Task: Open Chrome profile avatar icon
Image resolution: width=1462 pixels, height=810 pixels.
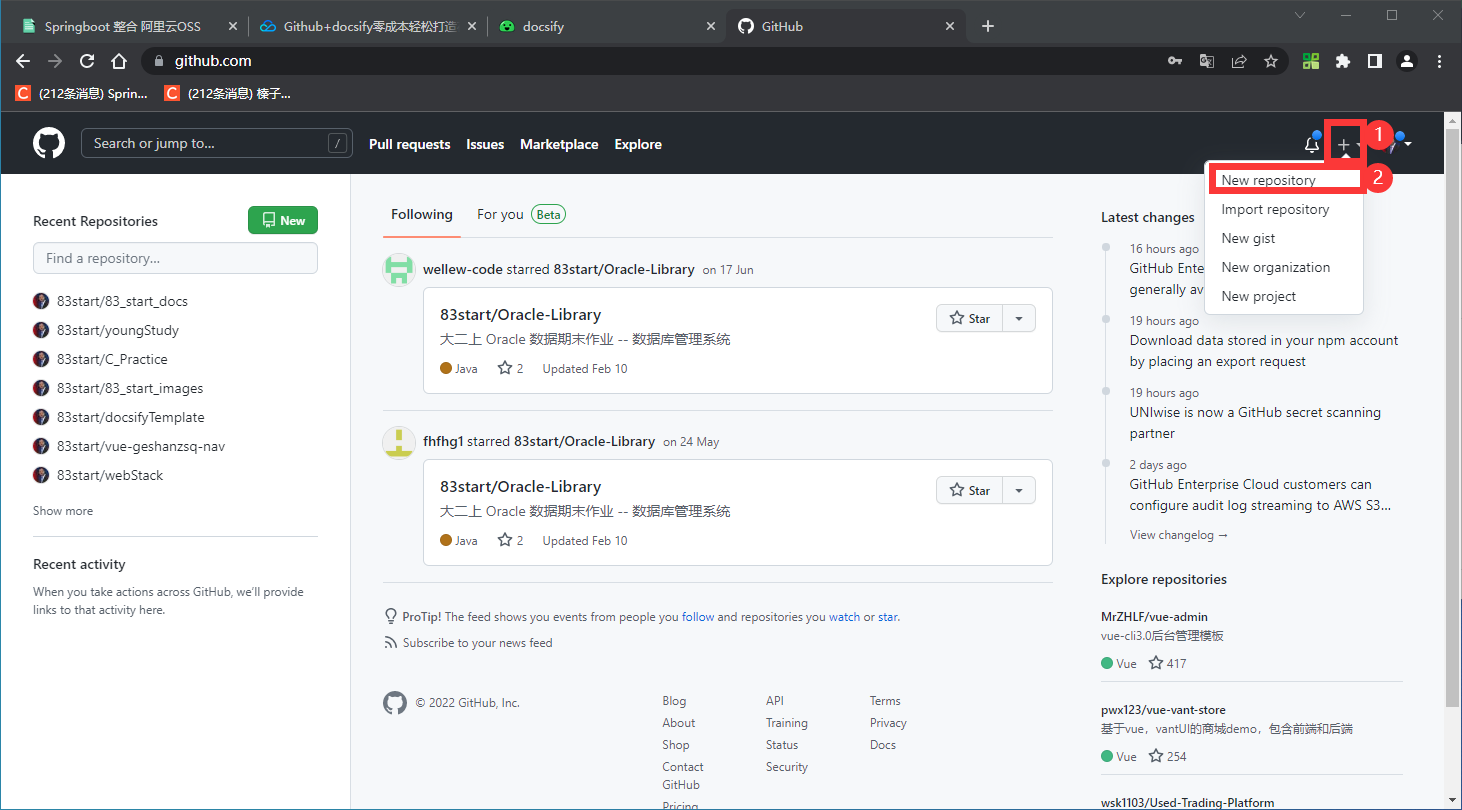Action: coord(1407,61)
